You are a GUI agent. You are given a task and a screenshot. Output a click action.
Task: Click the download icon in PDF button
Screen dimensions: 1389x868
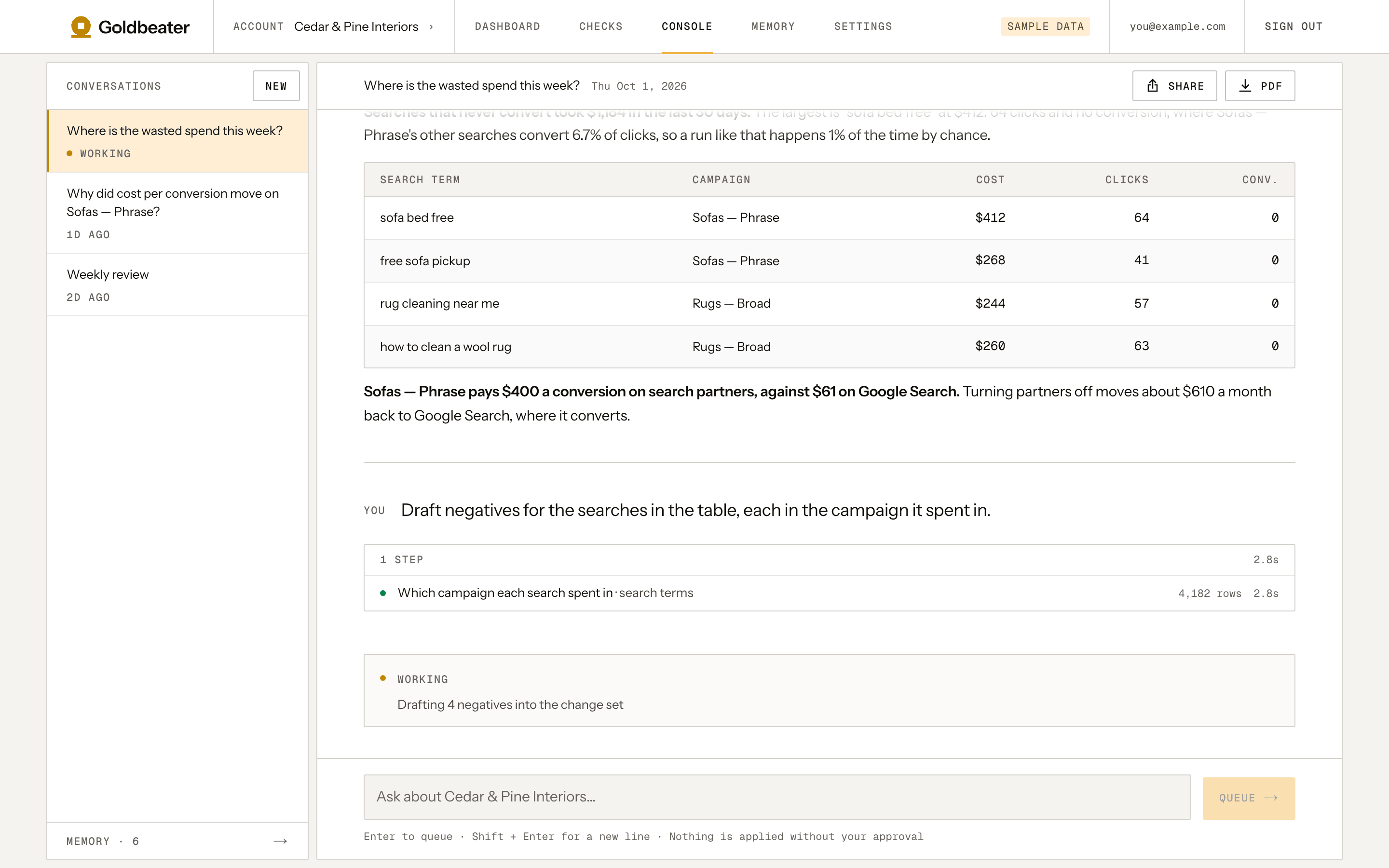(x=1245, y=86)
